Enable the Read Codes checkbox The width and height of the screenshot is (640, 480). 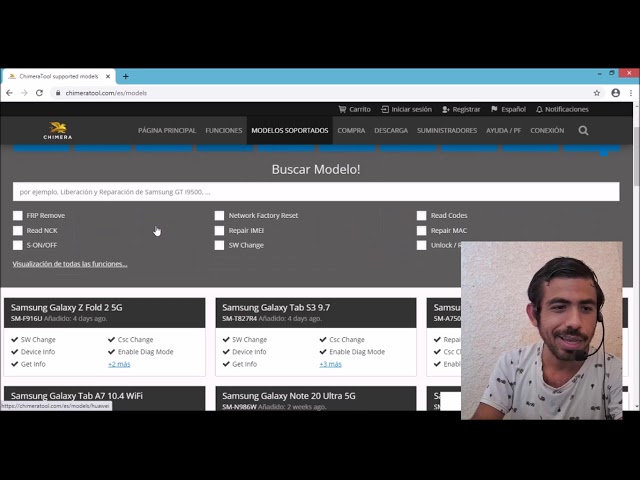point(422,216)
